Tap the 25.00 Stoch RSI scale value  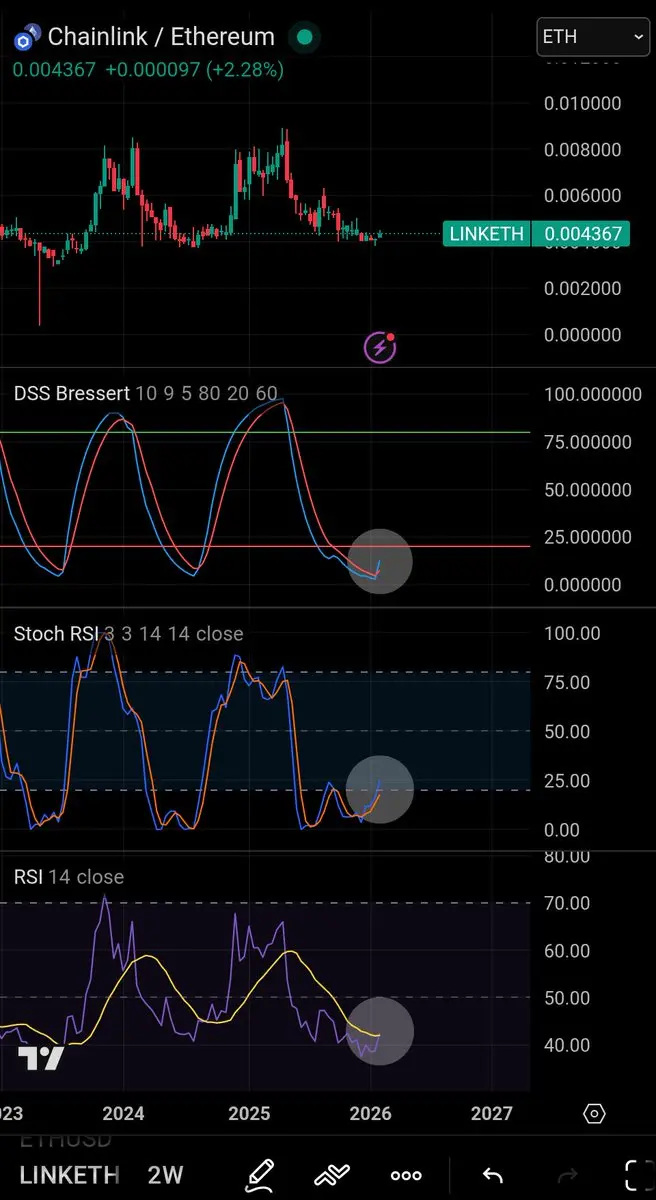pyautogui.click(x=565, y=780)
